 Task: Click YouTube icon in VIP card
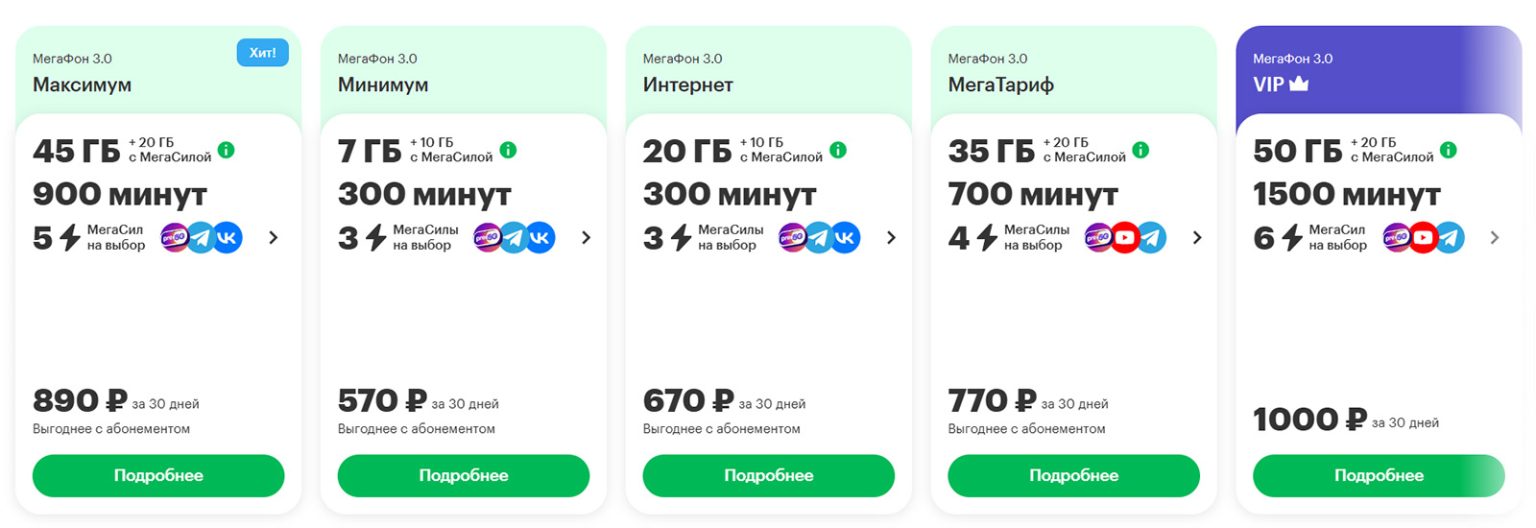click(1423, 237)
